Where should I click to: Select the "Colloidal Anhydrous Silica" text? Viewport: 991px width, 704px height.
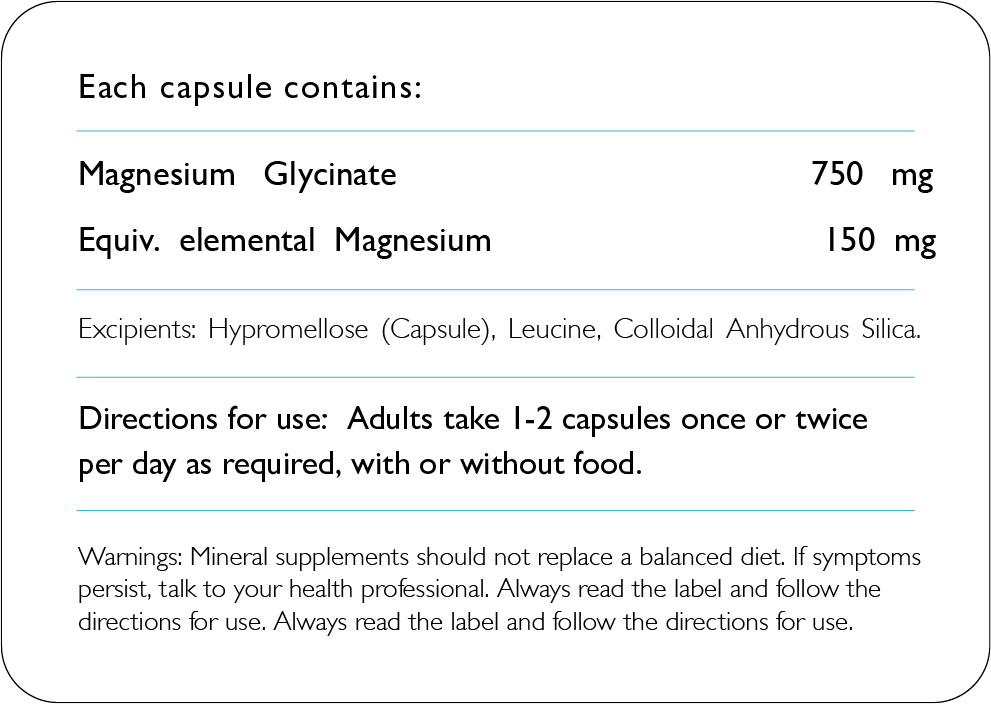point(765,330)
